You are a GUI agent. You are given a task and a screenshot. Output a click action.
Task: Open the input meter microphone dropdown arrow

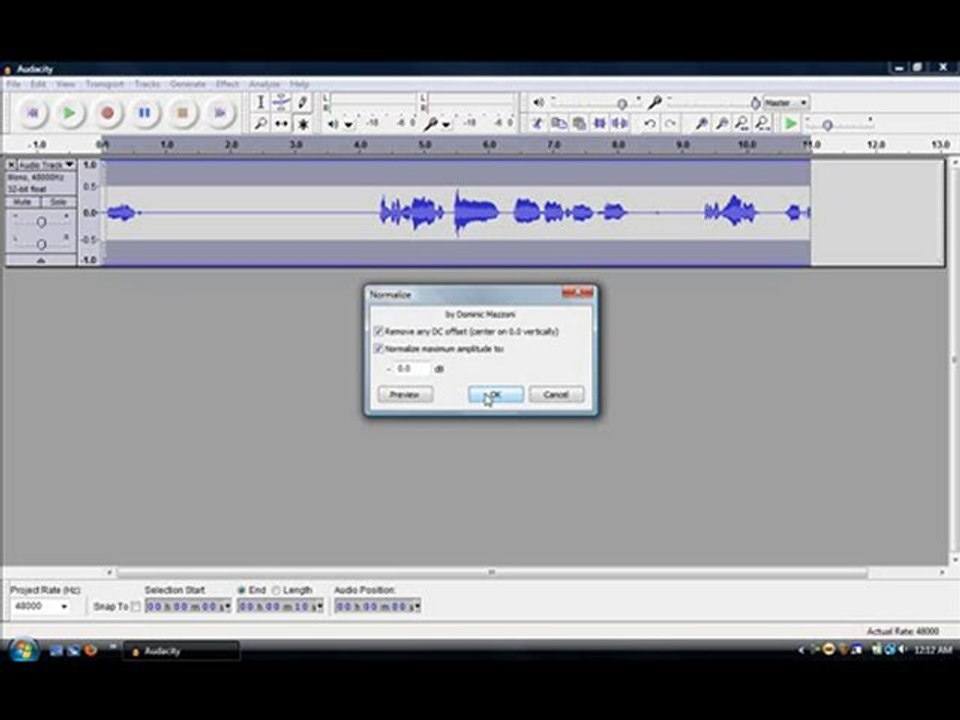tap(446, 124)
